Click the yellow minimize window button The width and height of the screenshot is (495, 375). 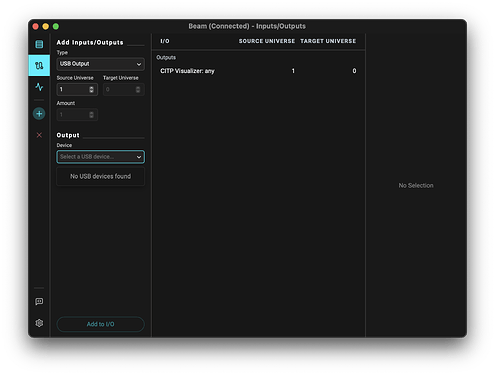[x=46, y=26]
